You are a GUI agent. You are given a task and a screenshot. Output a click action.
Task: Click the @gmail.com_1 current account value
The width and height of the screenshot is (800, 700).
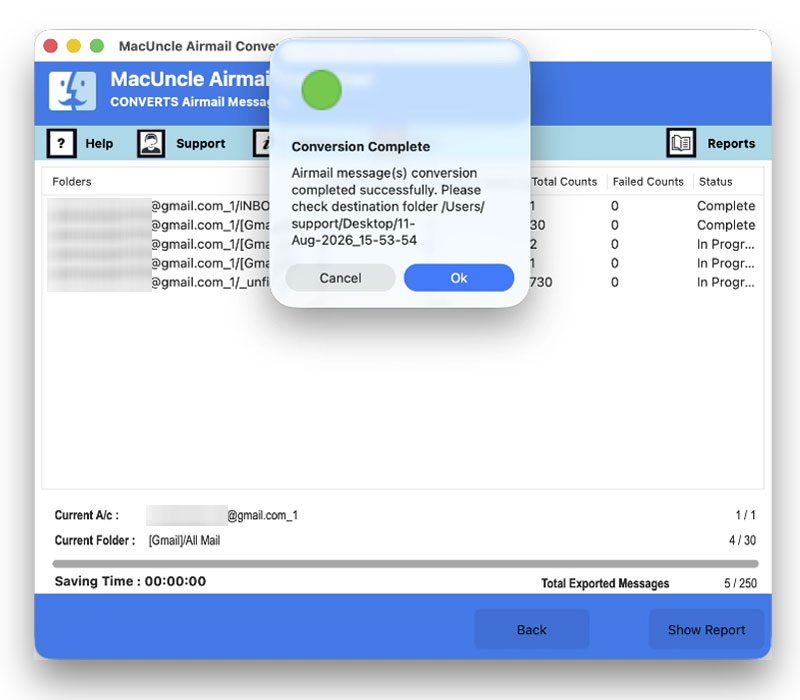[x=263, y=515]
